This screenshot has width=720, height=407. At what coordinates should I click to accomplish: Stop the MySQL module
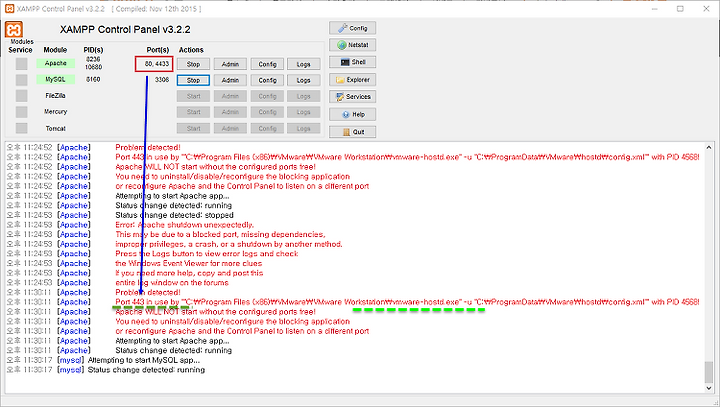[x=193, y=80]
